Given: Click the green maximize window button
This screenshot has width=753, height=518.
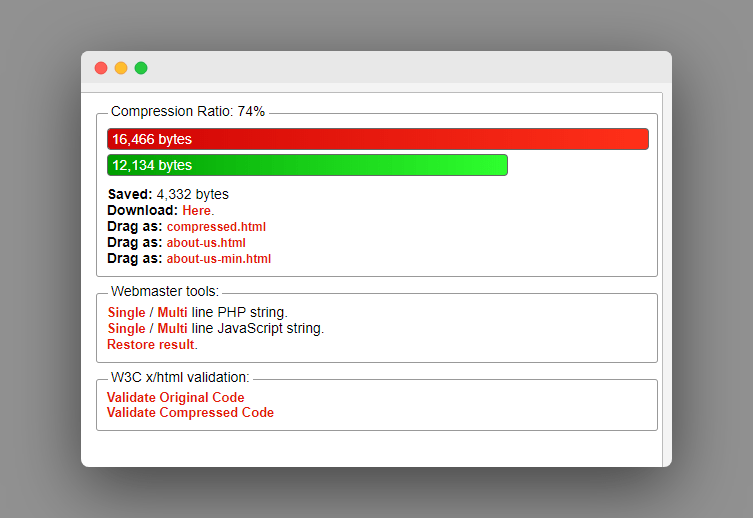Looking at the screenshot, I should pos(141,68).
